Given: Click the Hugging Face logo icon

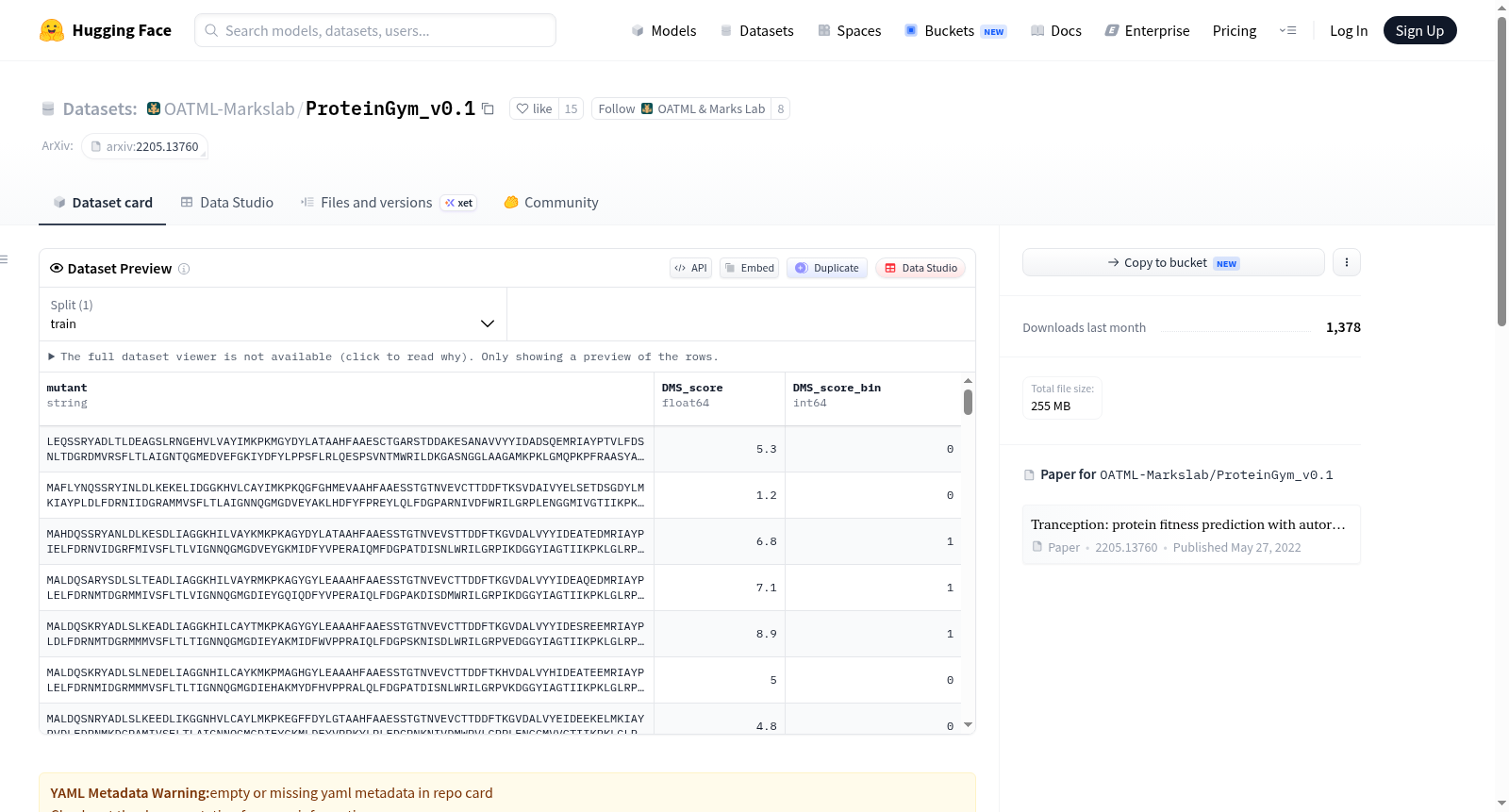Looking at the screenshot, I should click(x=52, y=30).
